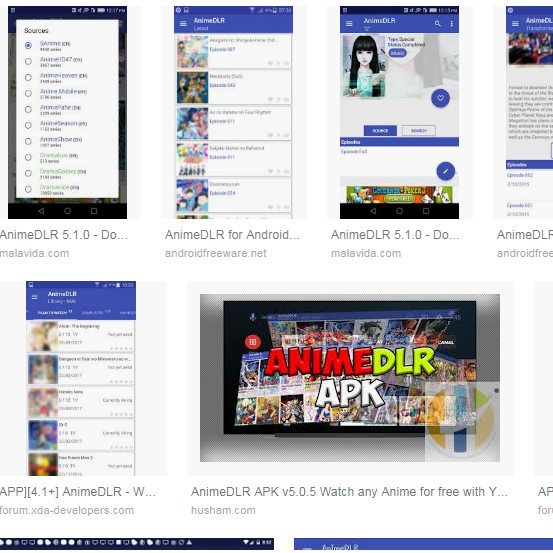Image resolution: width=553 pixels, height=553 pixels.
Task: Select the AnimeHD47 source radio button
Action: pyautogui.click(x=28, y=61)
